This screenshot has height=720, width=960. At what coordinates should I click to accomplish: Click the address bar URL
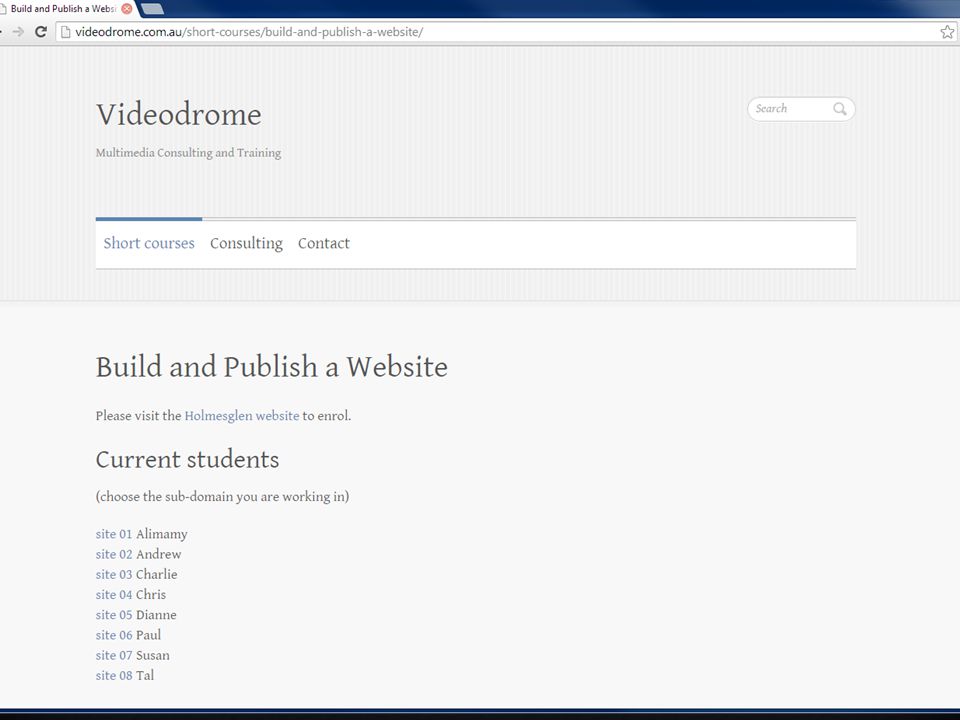[x=249, y=32]
